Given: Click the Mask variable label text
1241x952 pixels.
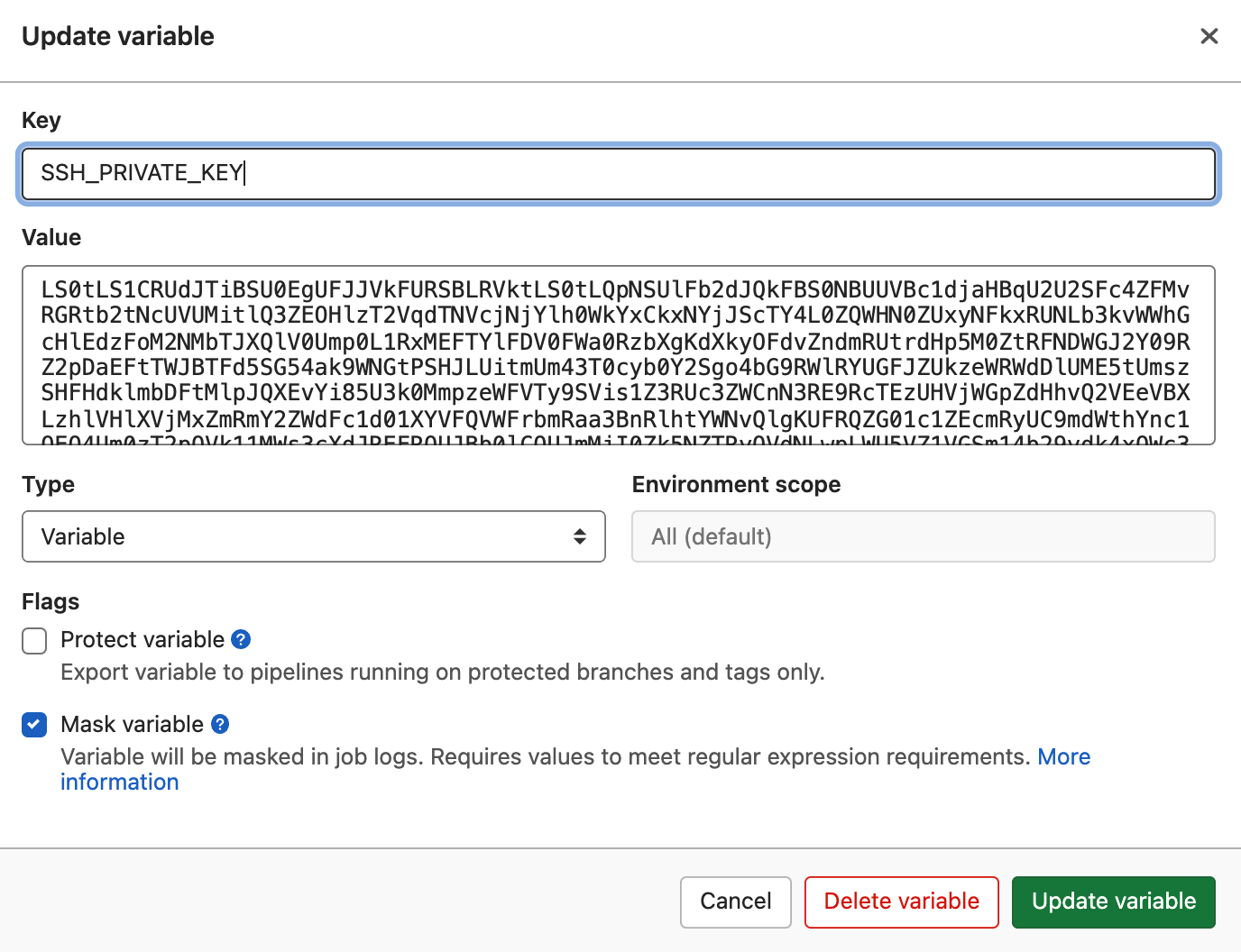Looking at the screenshot, I should pos(132,724).
